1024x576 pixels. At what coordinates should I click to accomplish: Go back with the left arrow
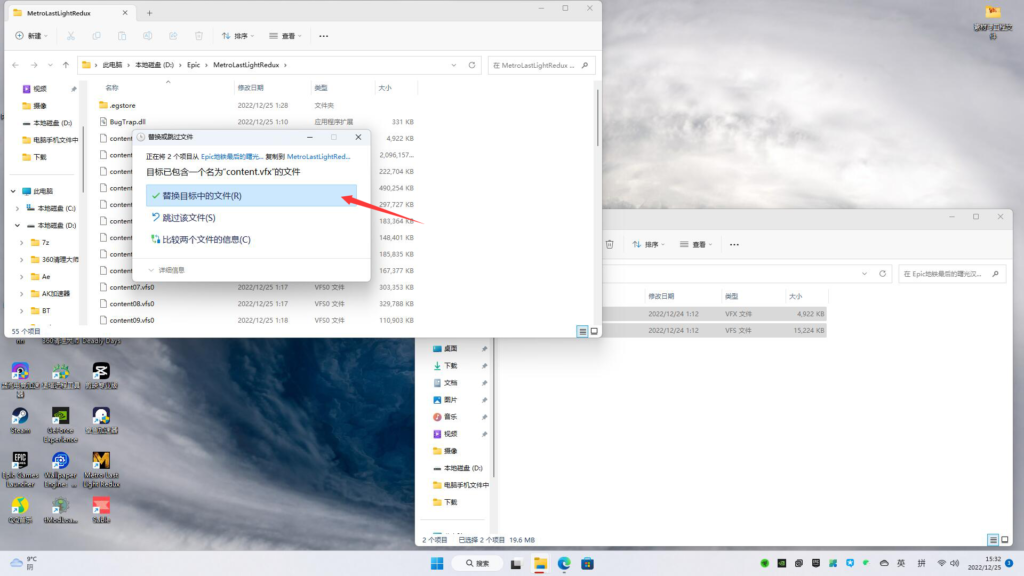pos(16,65)
